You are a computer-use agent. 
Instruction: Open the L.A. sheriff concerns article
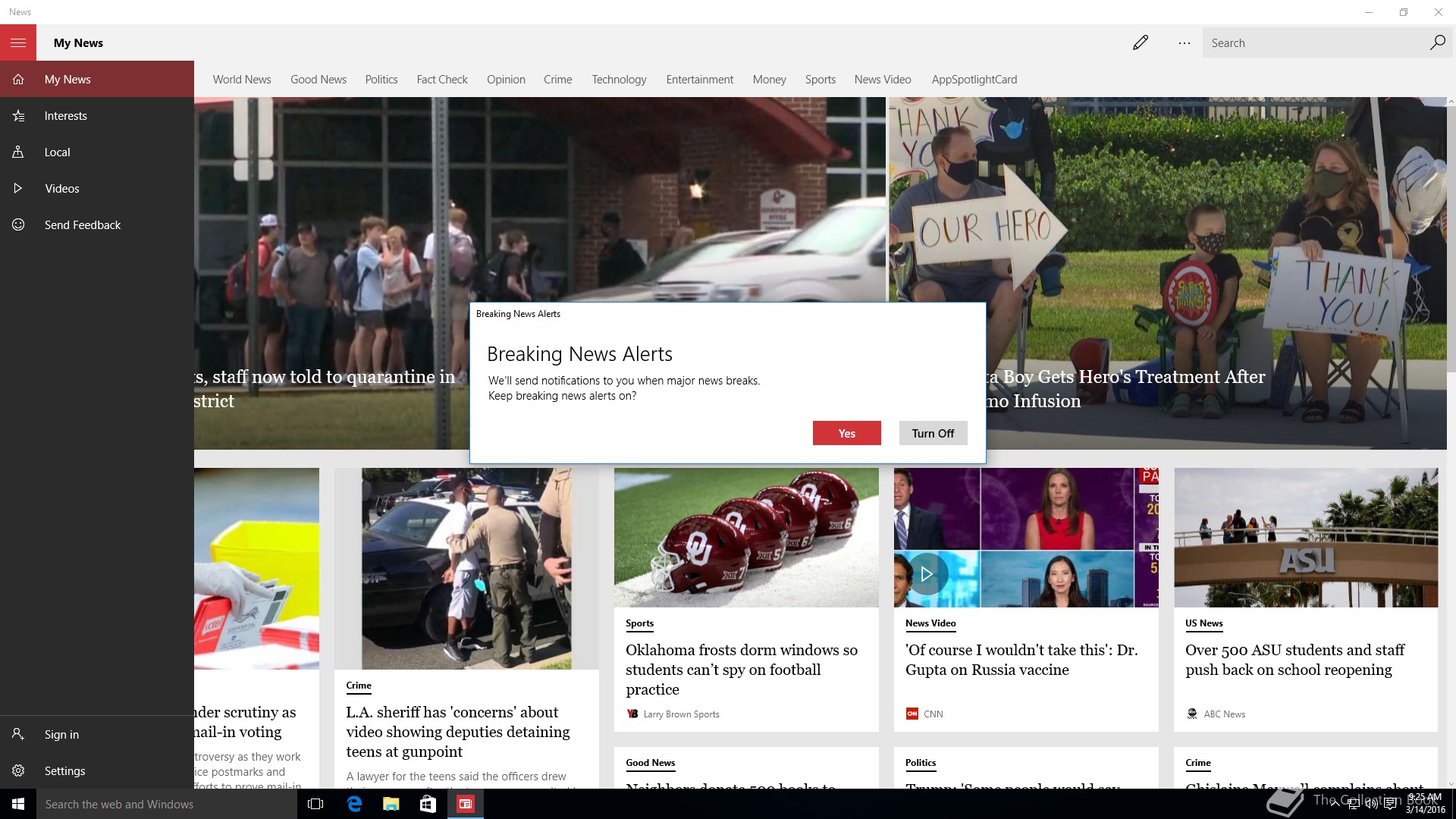pyautogui.click(x=458, y=732)
